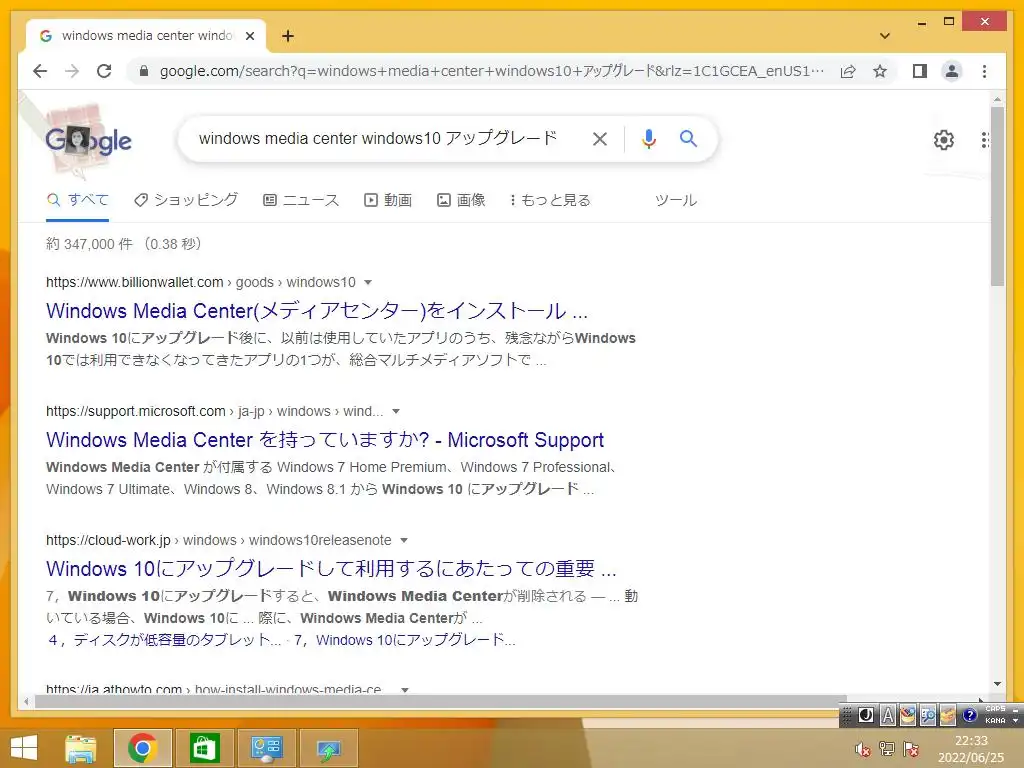The height and width of the screenshot is (768, 1024).
Task: Open Control Panel taskbar icon
Action: [266, 748]
